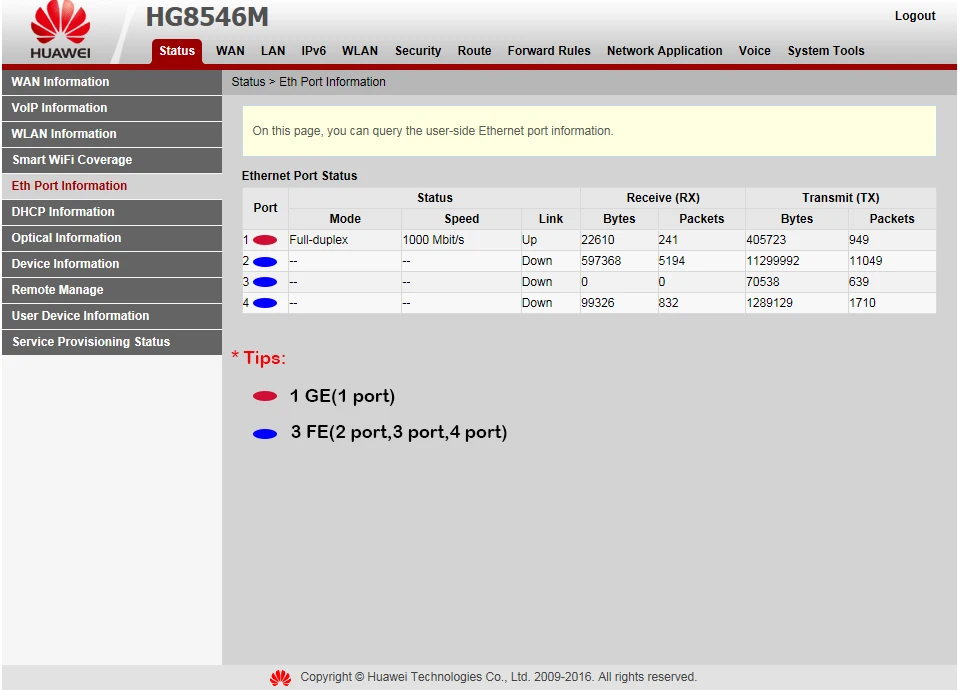Click the Mode column header
The width and height of the screenshot is (959, 690).
coord(345,219)
